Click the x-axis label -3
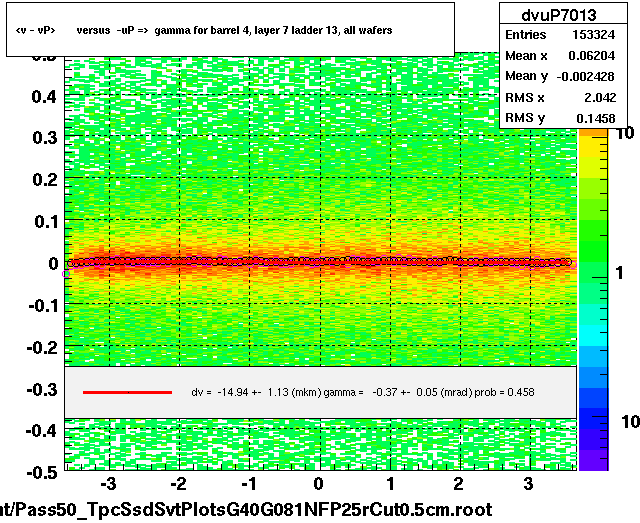This screenshot has width=640, height=523. point(108,484)
